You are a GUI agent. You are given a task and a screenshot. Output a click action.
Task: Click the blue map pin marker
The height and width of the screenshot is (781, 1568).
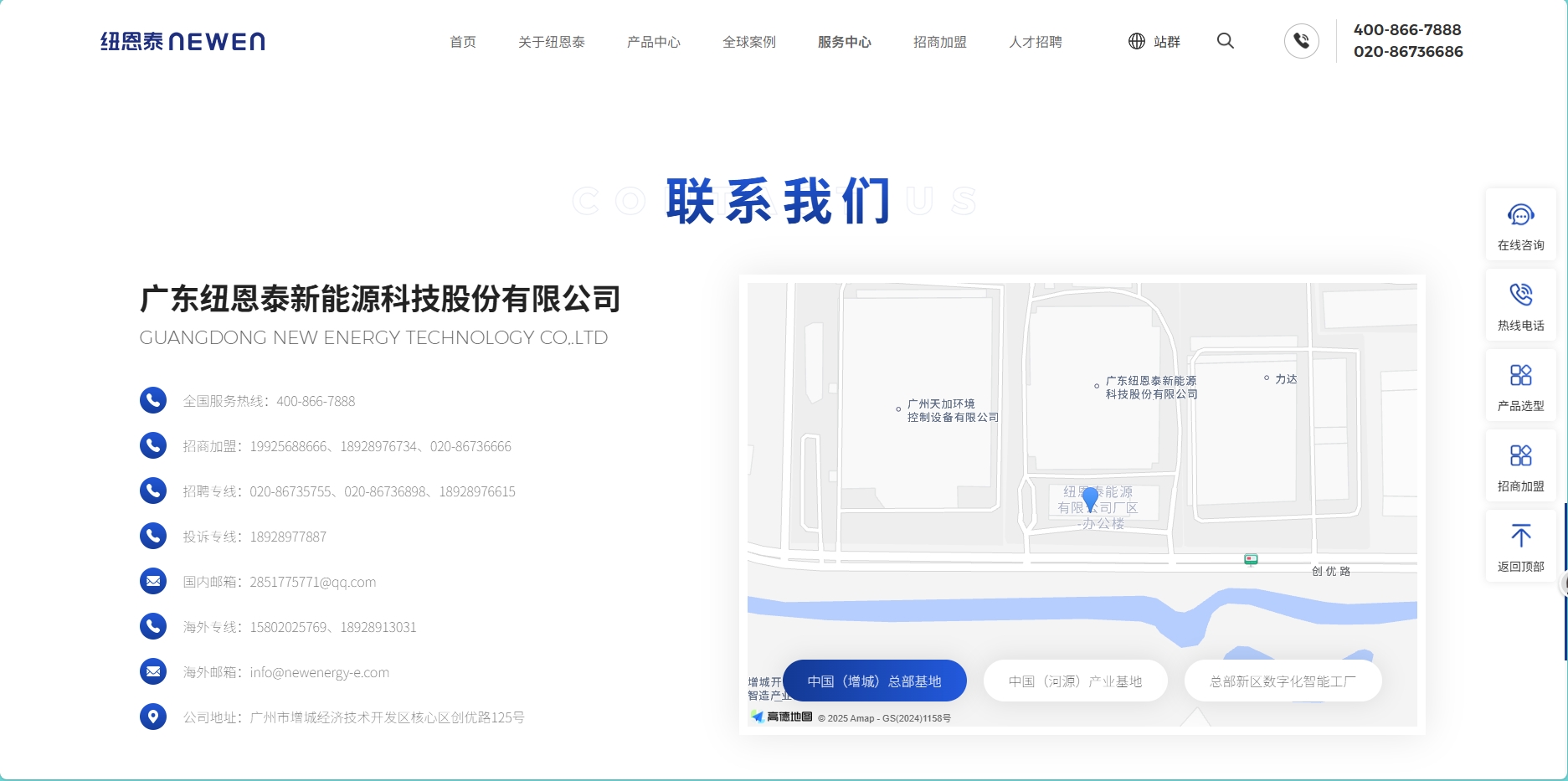pos(1089,497)
